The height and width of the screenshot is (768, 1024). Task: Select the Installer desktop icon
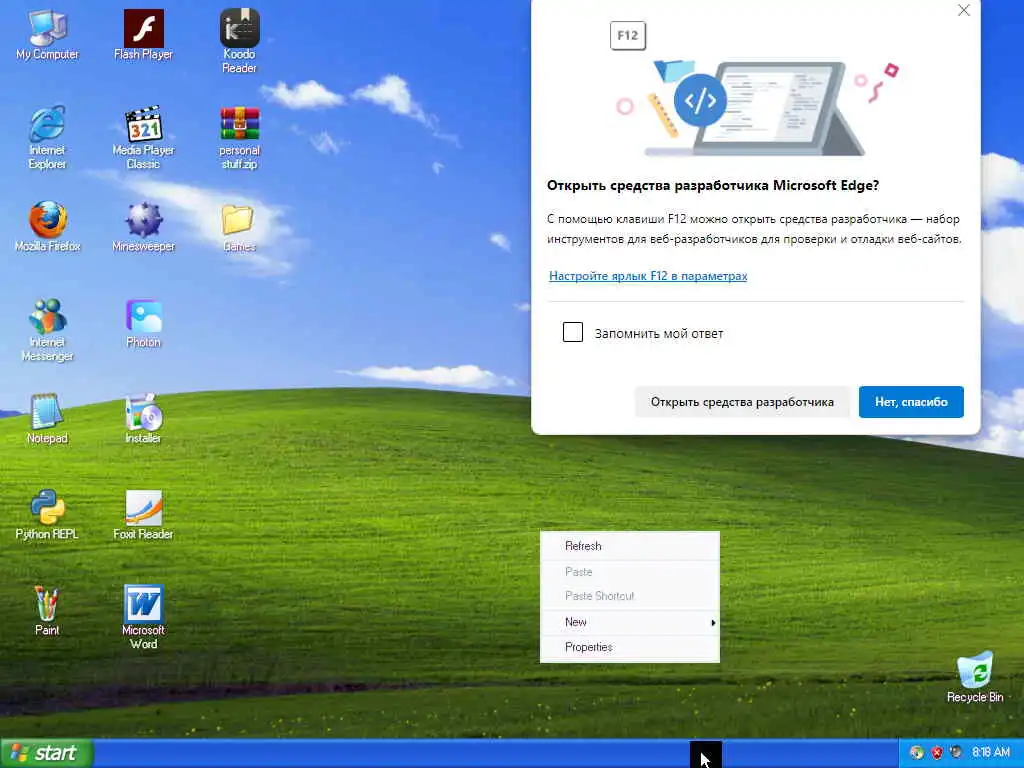143,419
